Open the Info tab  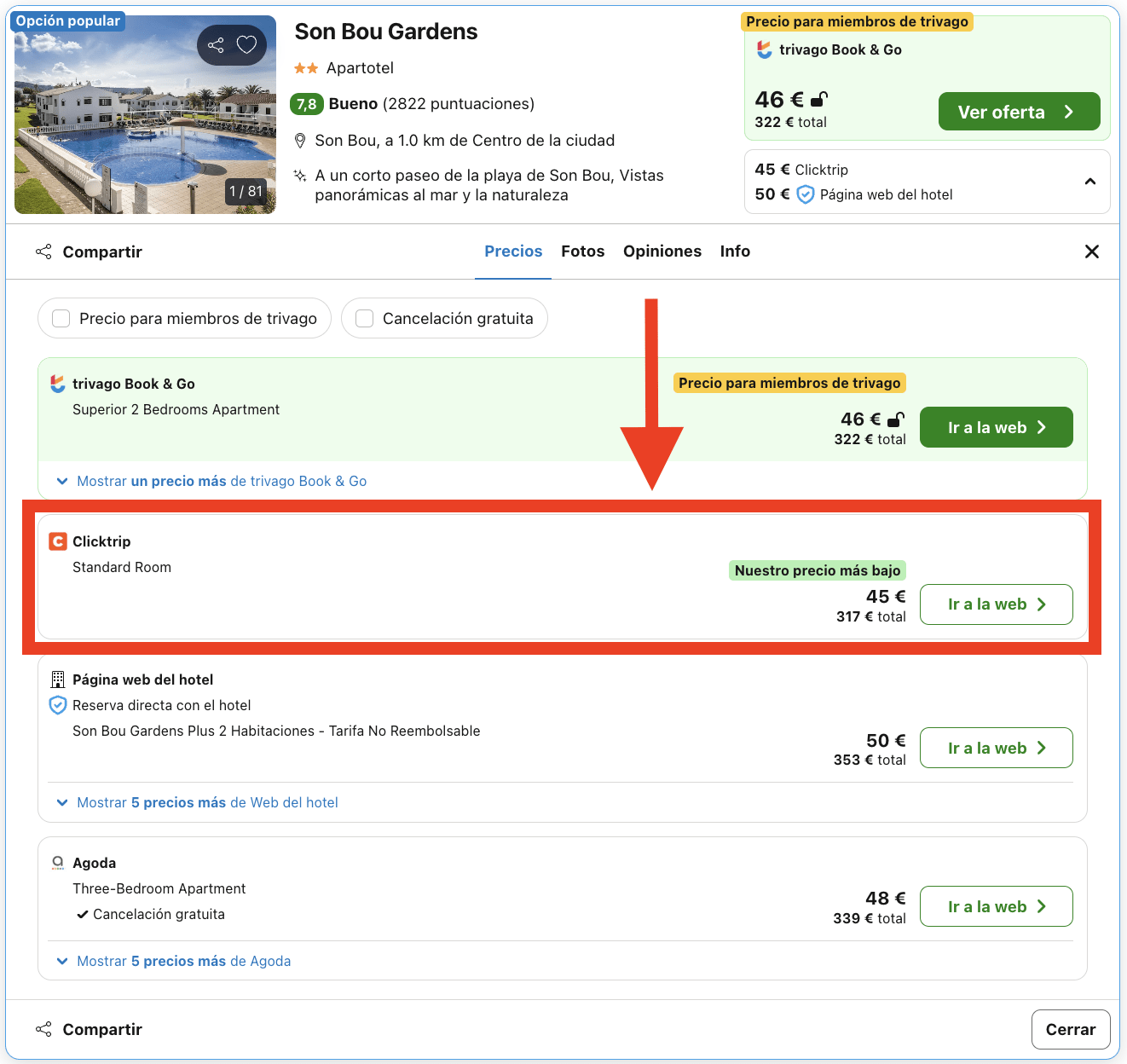point(735,252)
